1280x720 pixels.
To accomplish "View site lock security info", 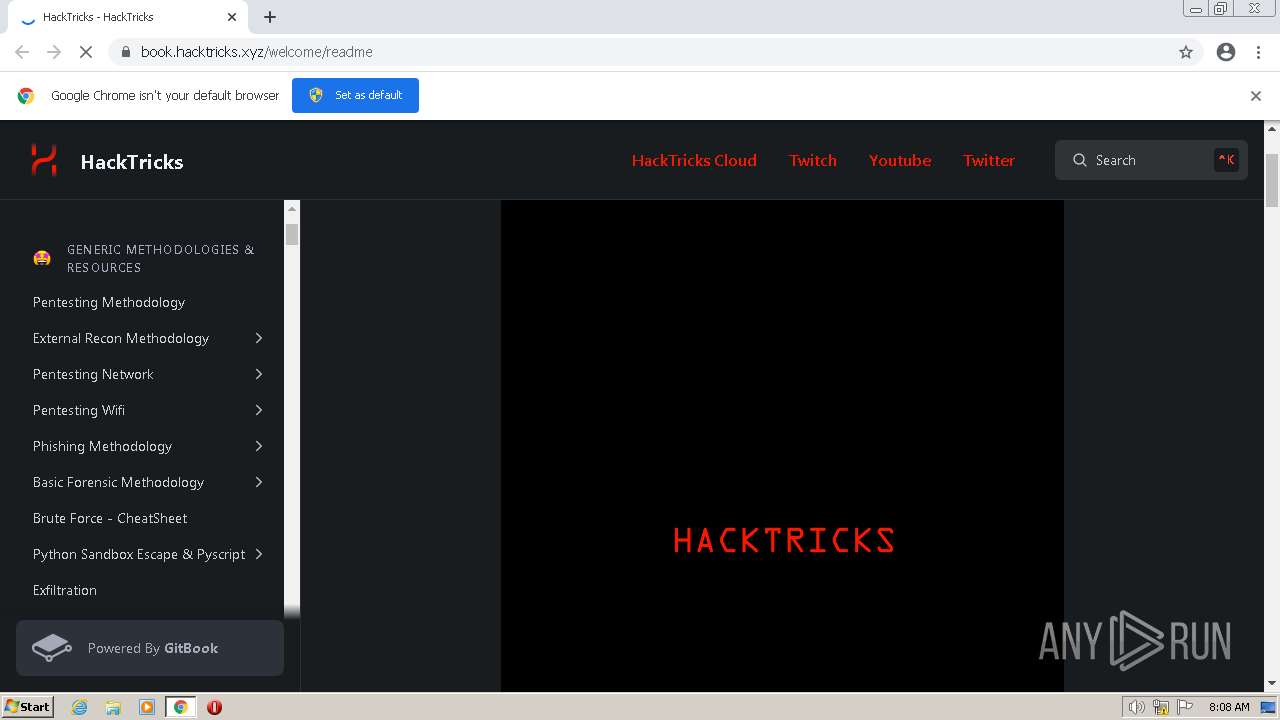I will click(x=126, y=52).
